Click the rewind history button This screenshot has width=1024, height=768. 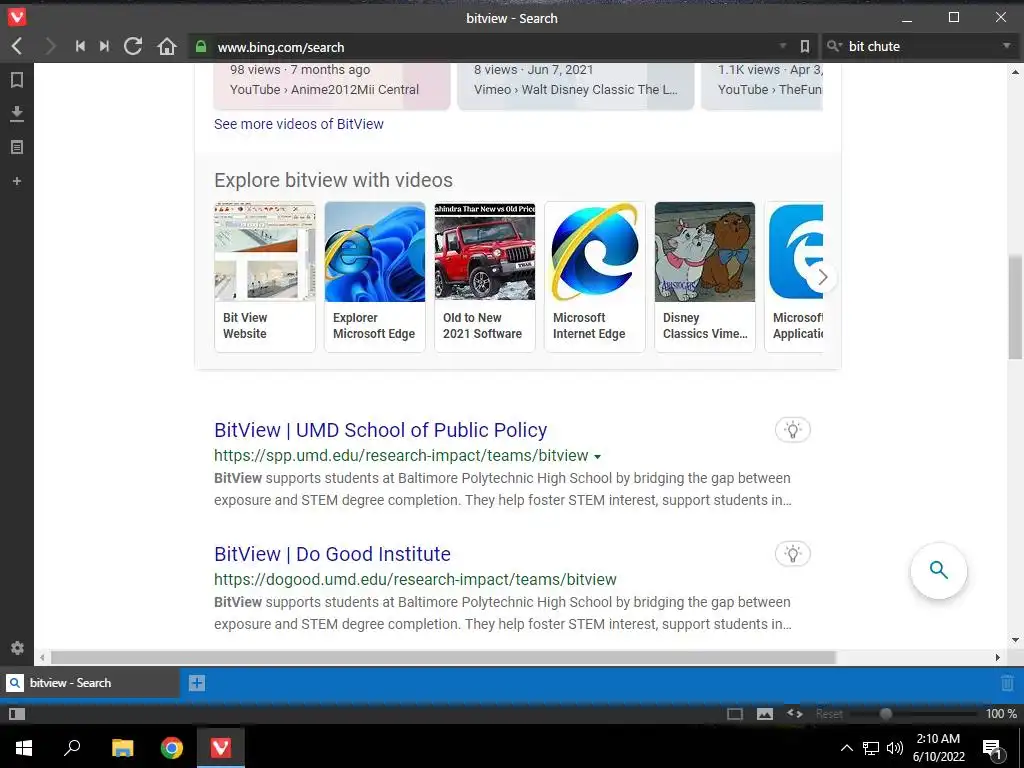pos(80,46)
